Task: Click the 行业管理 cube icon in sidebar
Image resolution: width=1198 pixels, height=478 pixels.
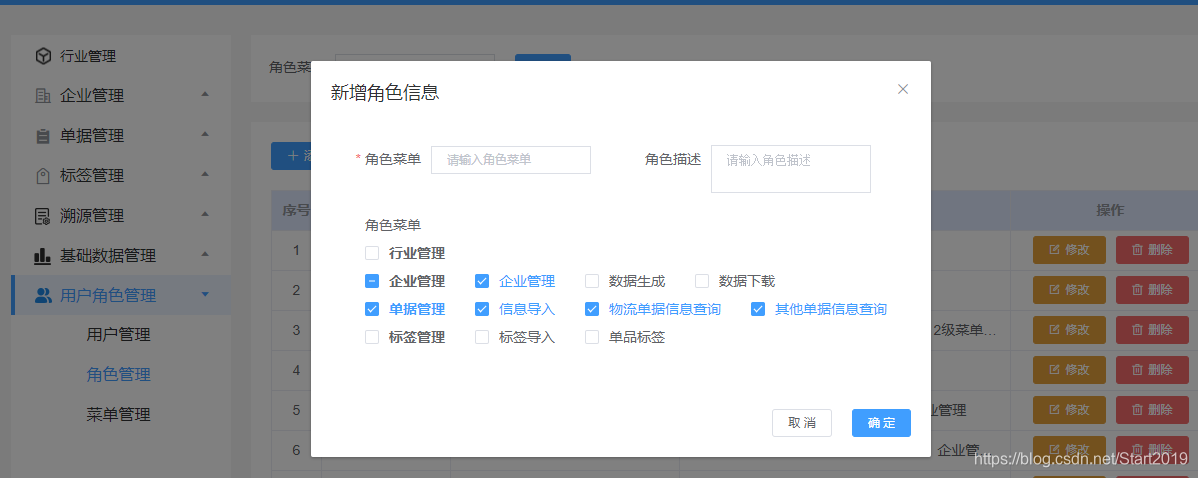Action: point(44,56)
